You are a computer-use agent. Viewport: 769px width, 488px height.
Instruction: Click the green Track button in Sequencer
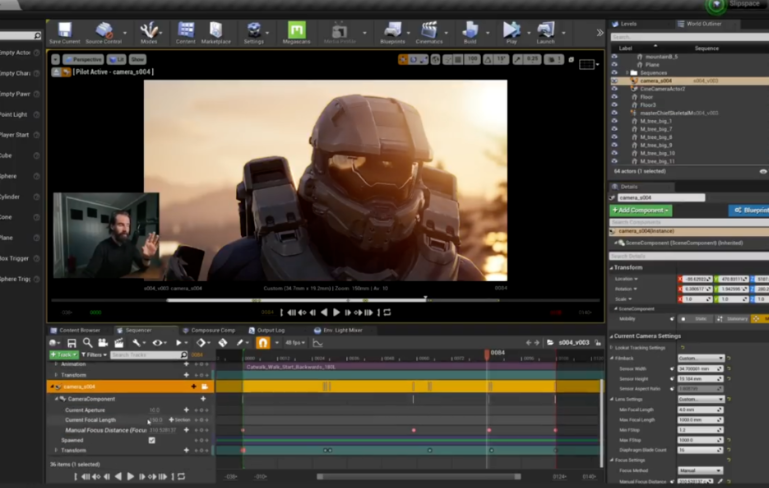click(64, 355)
